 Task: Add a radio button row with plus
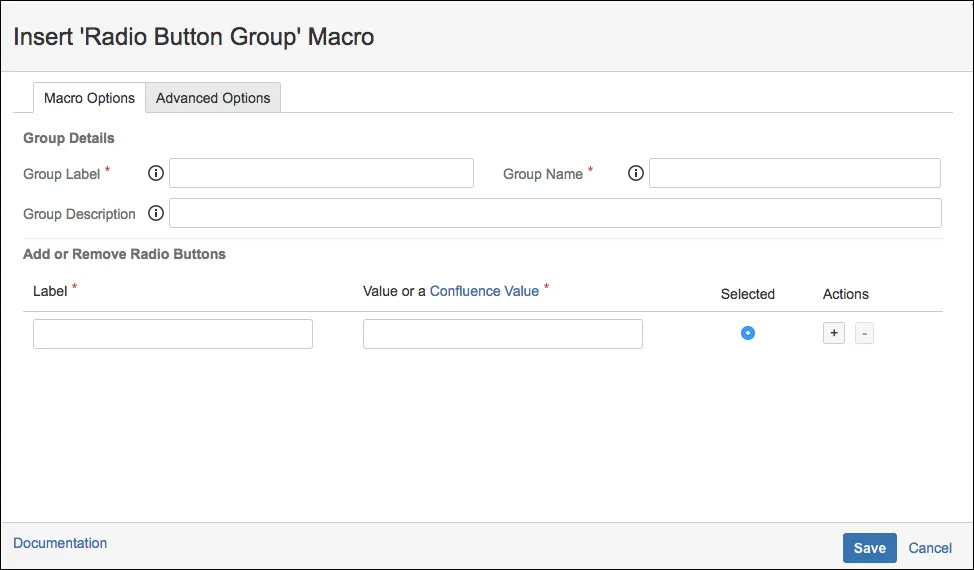(x=834, y=333)
